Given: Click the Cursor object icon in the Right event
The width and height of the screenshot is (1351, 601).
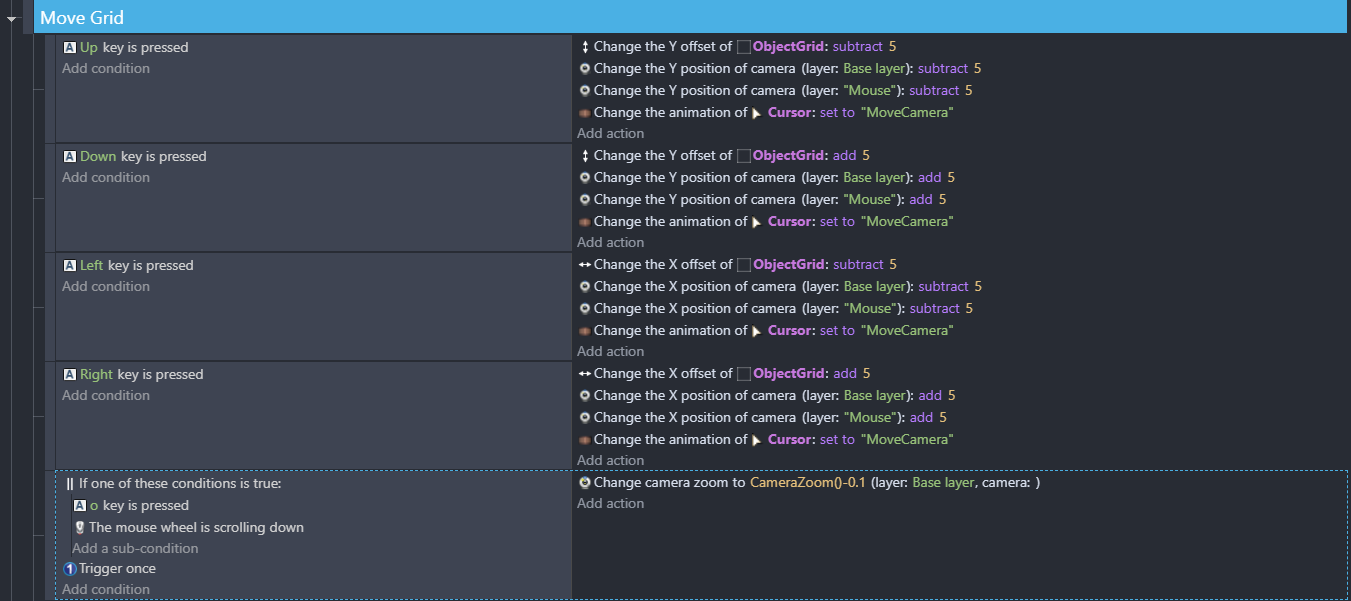Looking at the screenshot, I should (x=757, y=440).
